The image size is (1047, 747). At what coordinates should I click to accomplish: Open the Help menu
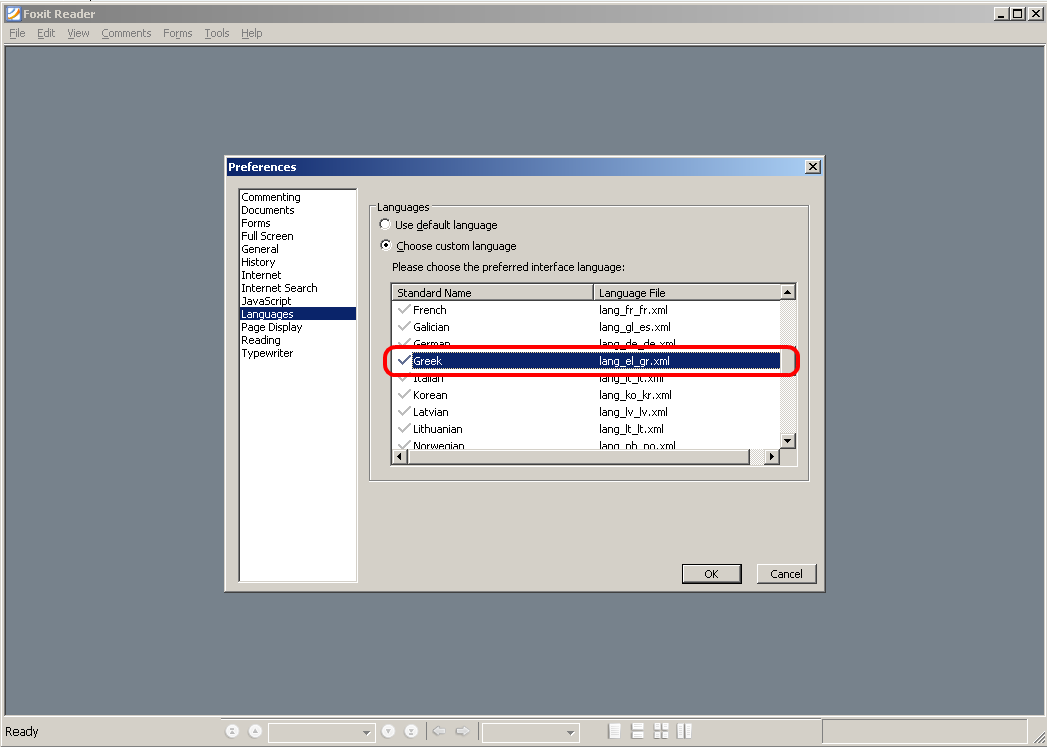[252, 33]
